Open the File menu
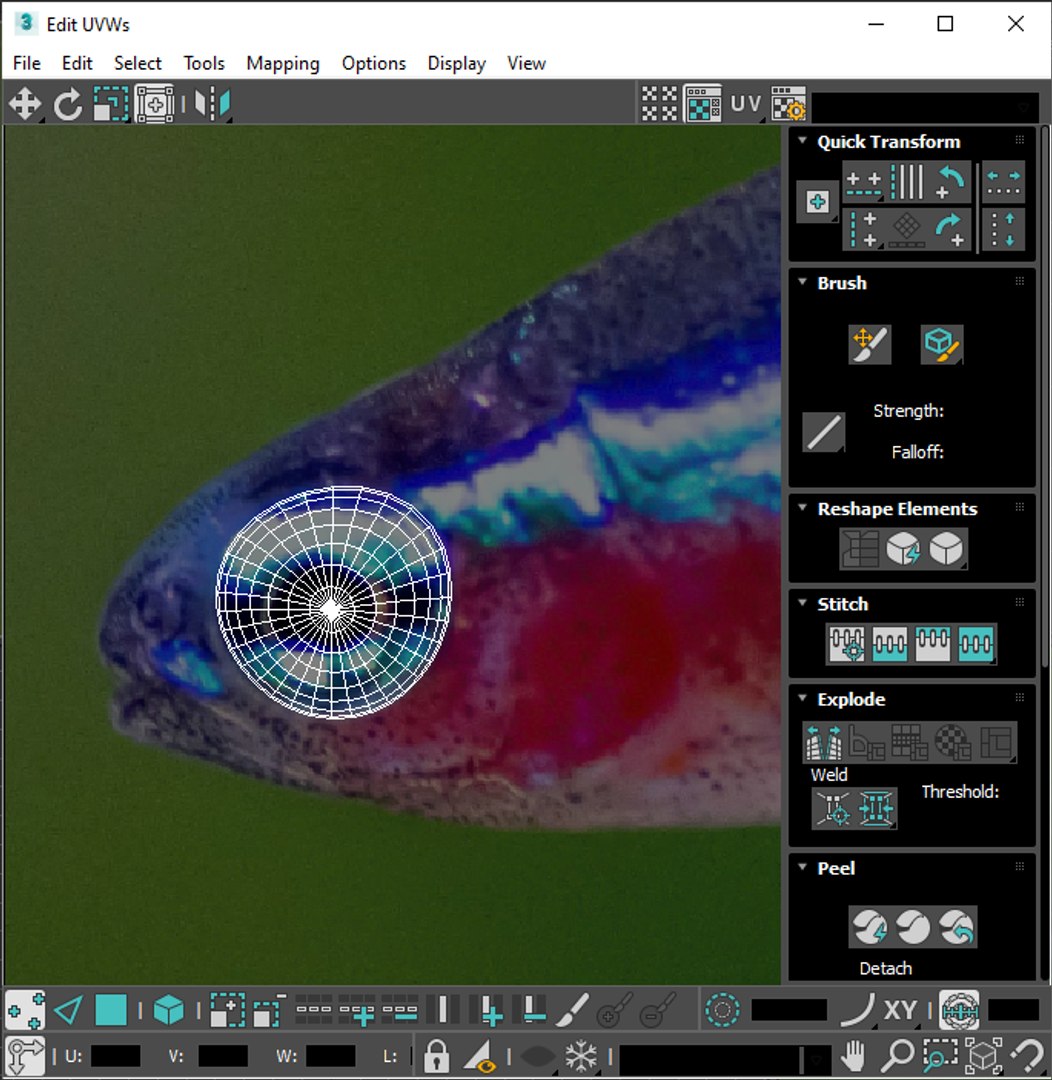1052x1080 pixels. pos(27,63)
